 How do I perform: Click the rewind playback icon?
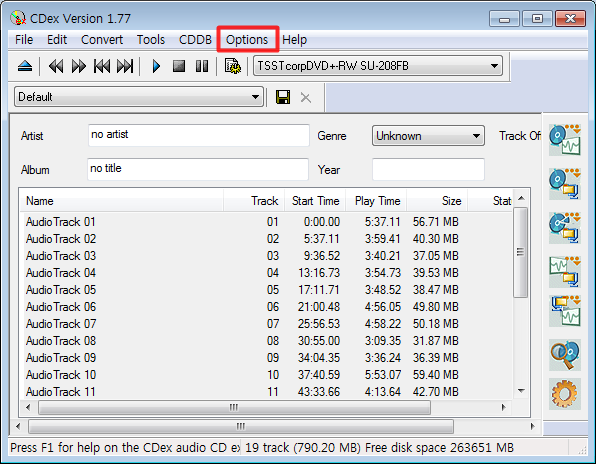56,67
